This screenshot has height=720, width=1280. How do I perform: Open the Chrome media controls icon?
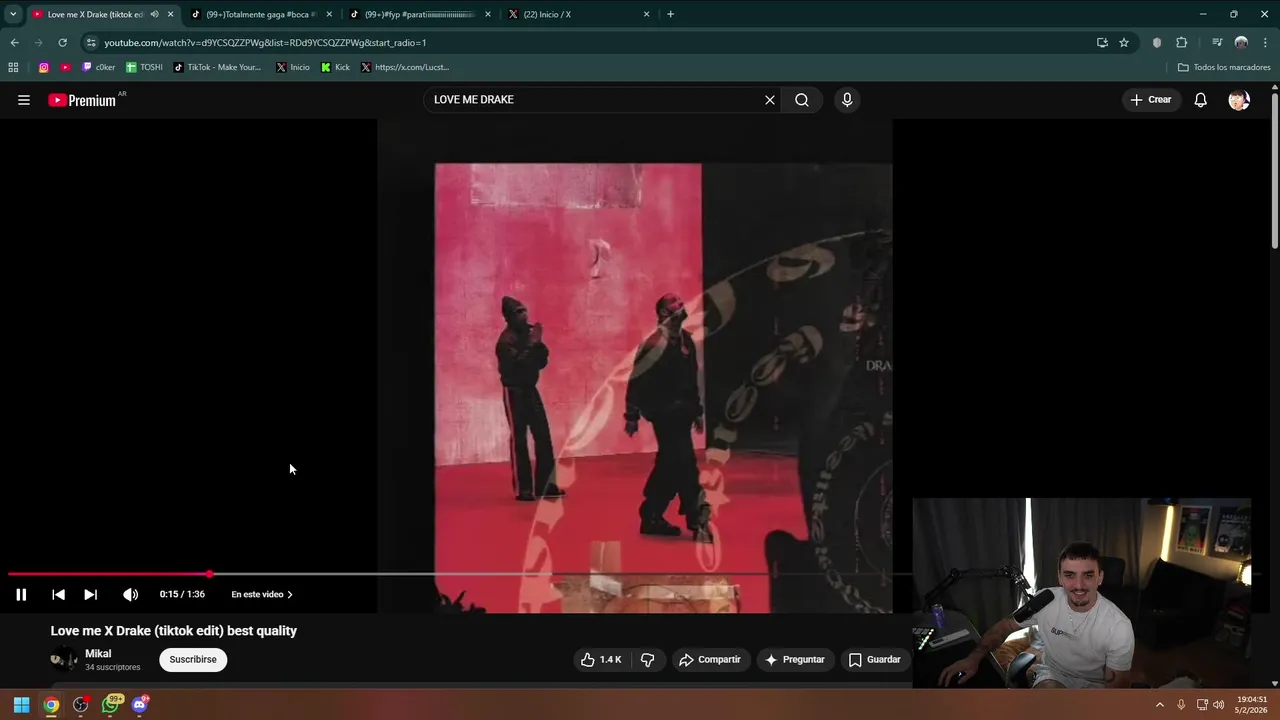1217,42
